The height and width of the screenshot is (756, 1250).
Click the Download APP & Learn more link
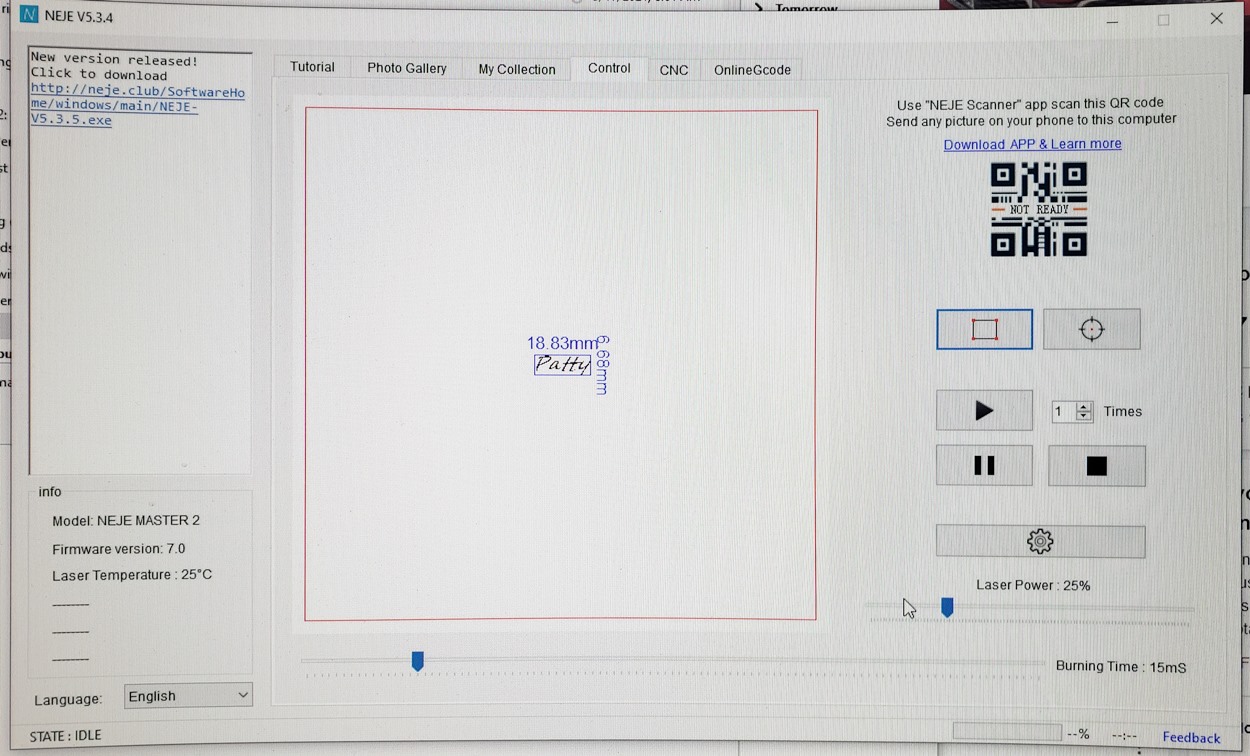[x=1032, y=144]
